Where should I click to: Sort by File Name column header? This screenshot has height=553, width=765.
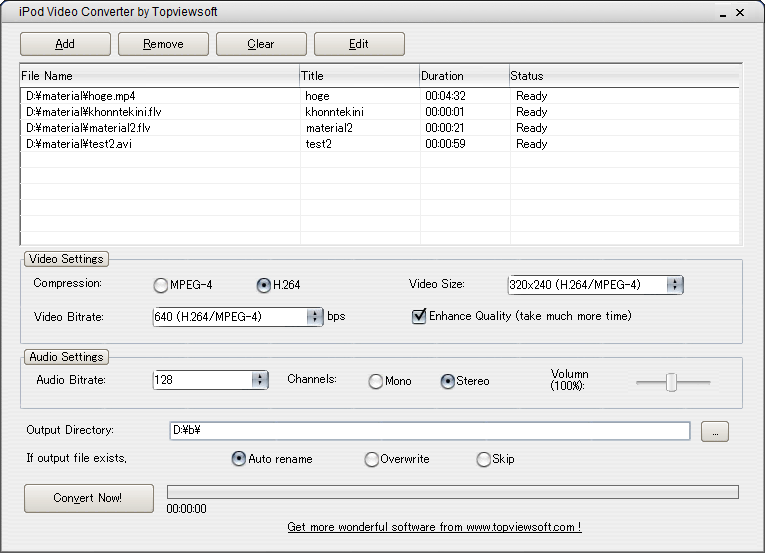pos(160,76)
